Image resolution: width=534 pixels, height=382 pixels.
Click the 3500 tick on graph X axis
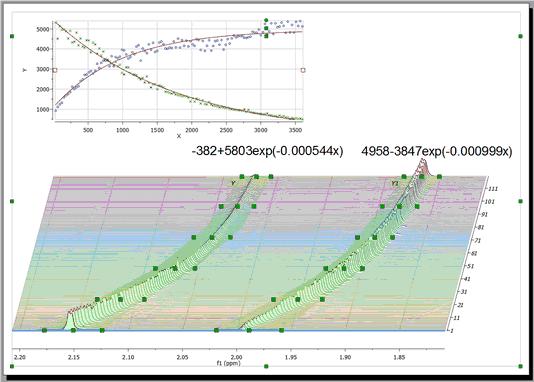pyautogui.click(x=295, y=130)
